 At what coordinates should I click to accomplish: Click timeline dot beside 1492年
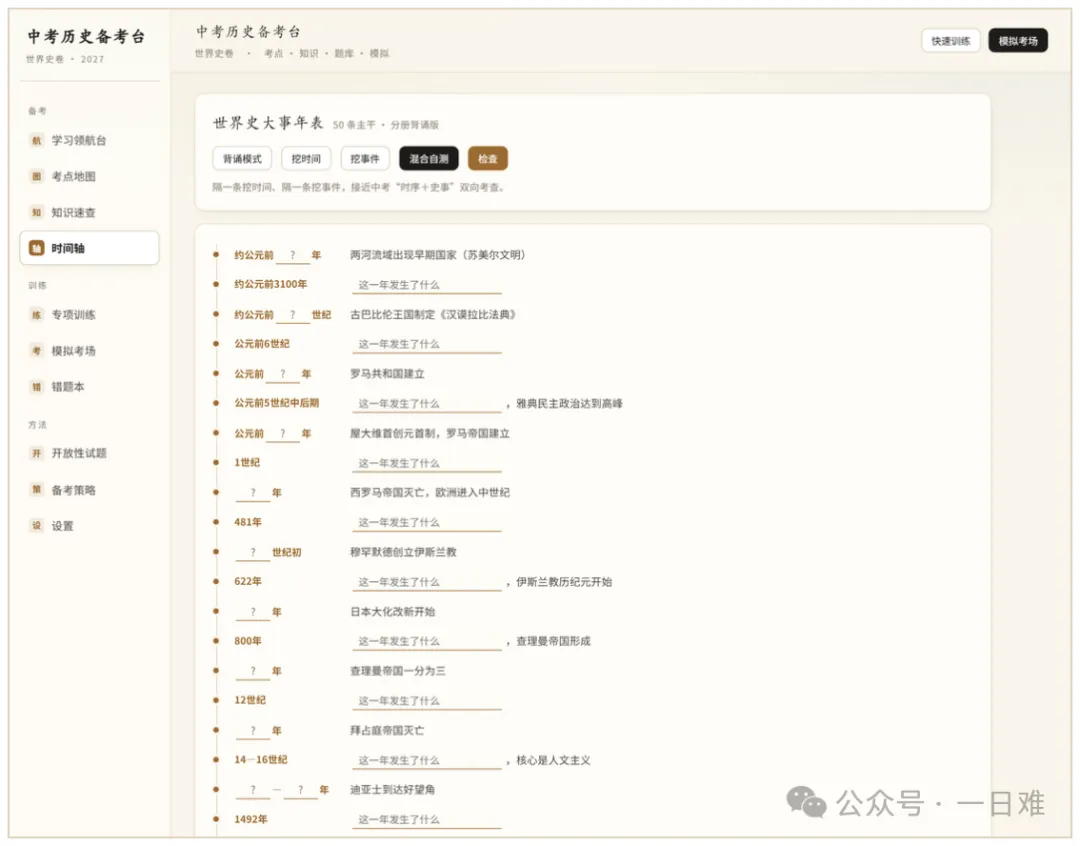click(216, 819)
